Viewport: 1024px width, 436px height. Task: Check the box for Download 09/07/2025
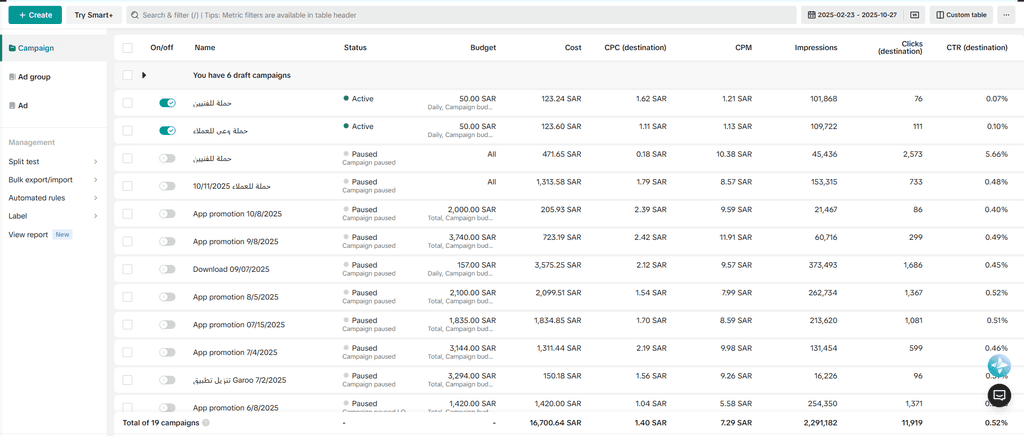[x=127, y=269]
